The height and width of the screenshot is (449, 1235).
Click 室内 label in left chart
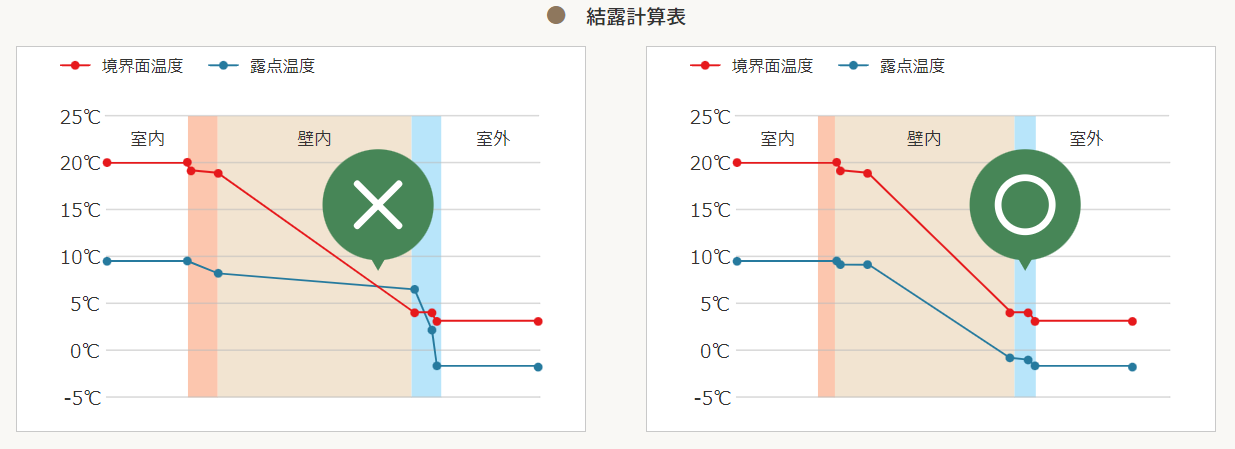(x=147, y=139)
